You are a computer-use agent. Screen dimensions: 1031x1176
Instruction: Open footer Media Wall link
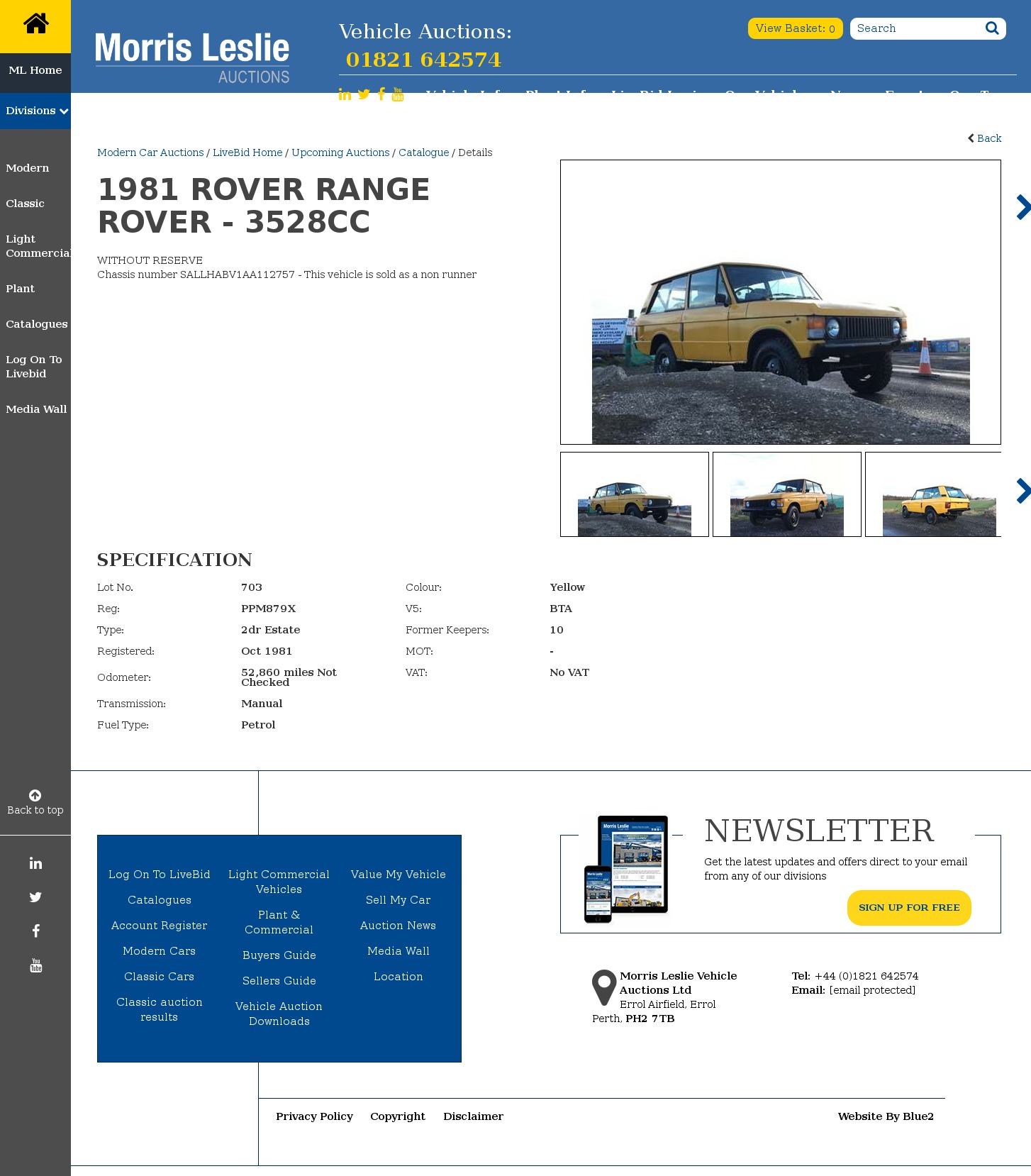tap(399, 951)
